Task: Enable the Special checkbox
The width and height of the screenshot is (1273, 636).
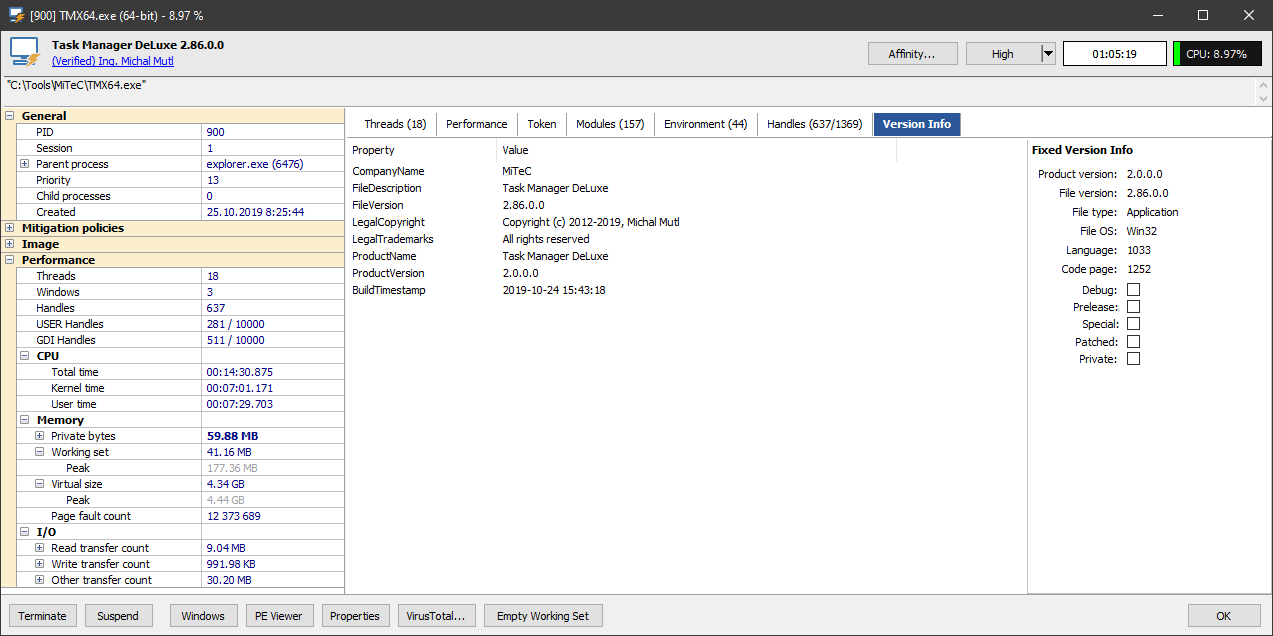Action: pos(1133,324)
